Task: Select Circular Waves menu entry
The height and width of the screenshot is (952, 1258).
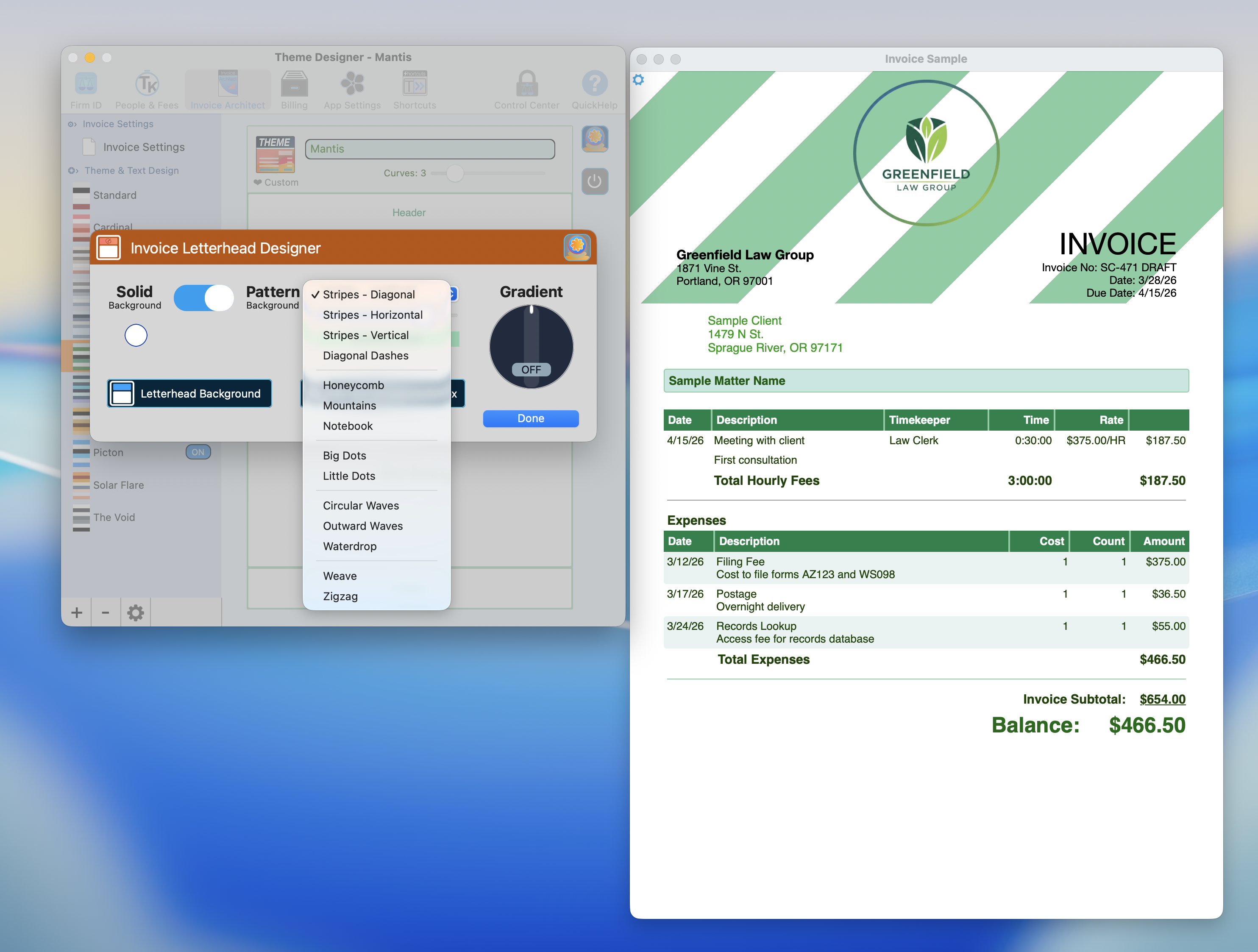Action: [x=361, y=506]
